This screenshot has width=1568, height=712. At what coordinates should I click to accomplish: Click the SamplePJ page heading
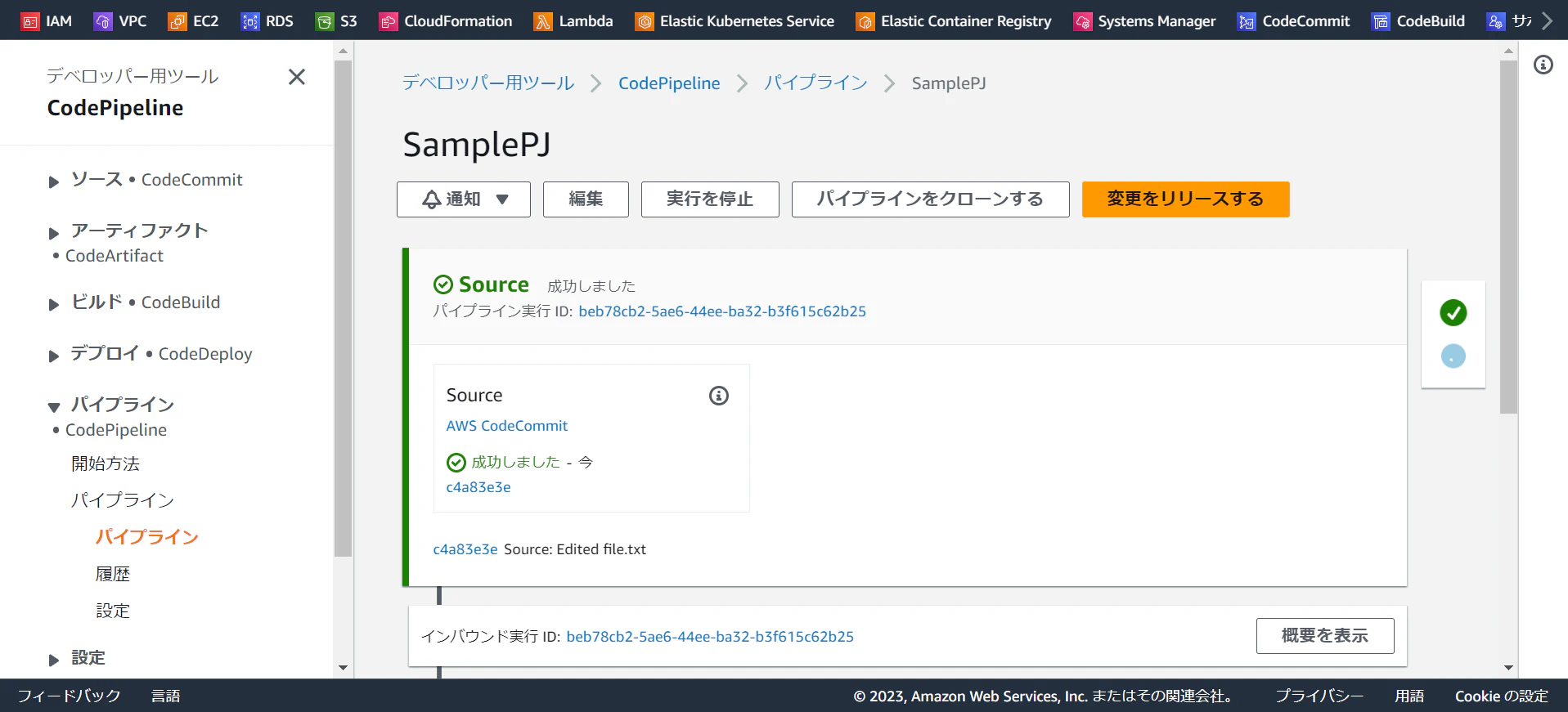click(477, 146)
